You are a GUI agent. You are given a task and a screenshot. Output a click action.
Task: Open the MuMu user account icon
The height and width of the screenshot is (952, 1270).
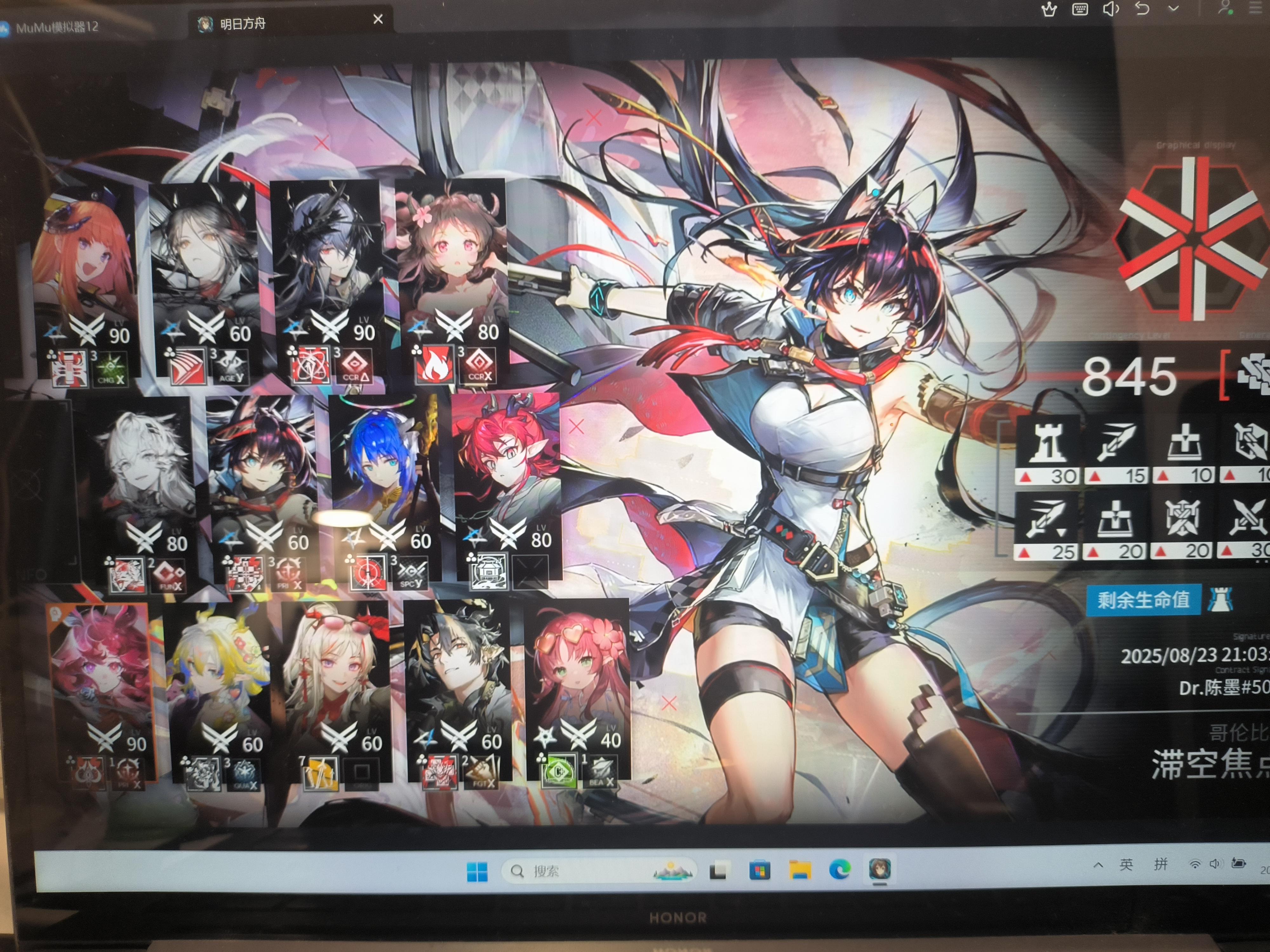click(x=1225, y=8)
